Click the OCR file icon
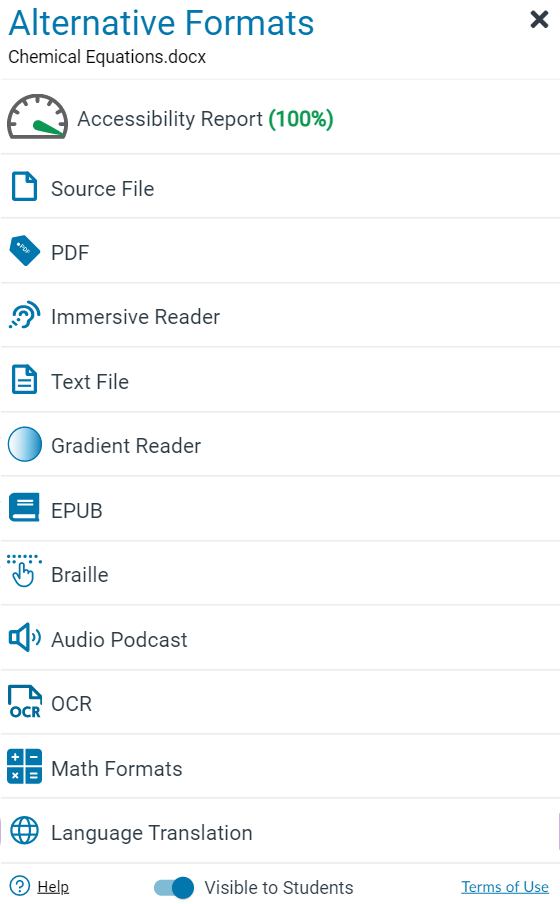This screenshot has height=904, width=560. pos(25,702)
